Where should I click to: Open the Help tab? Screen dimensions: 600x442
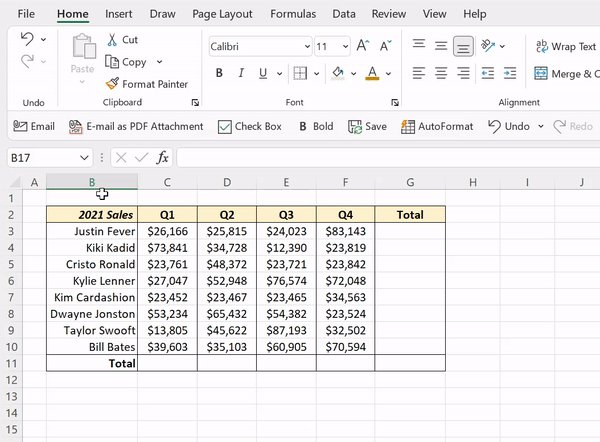(475, 14)
